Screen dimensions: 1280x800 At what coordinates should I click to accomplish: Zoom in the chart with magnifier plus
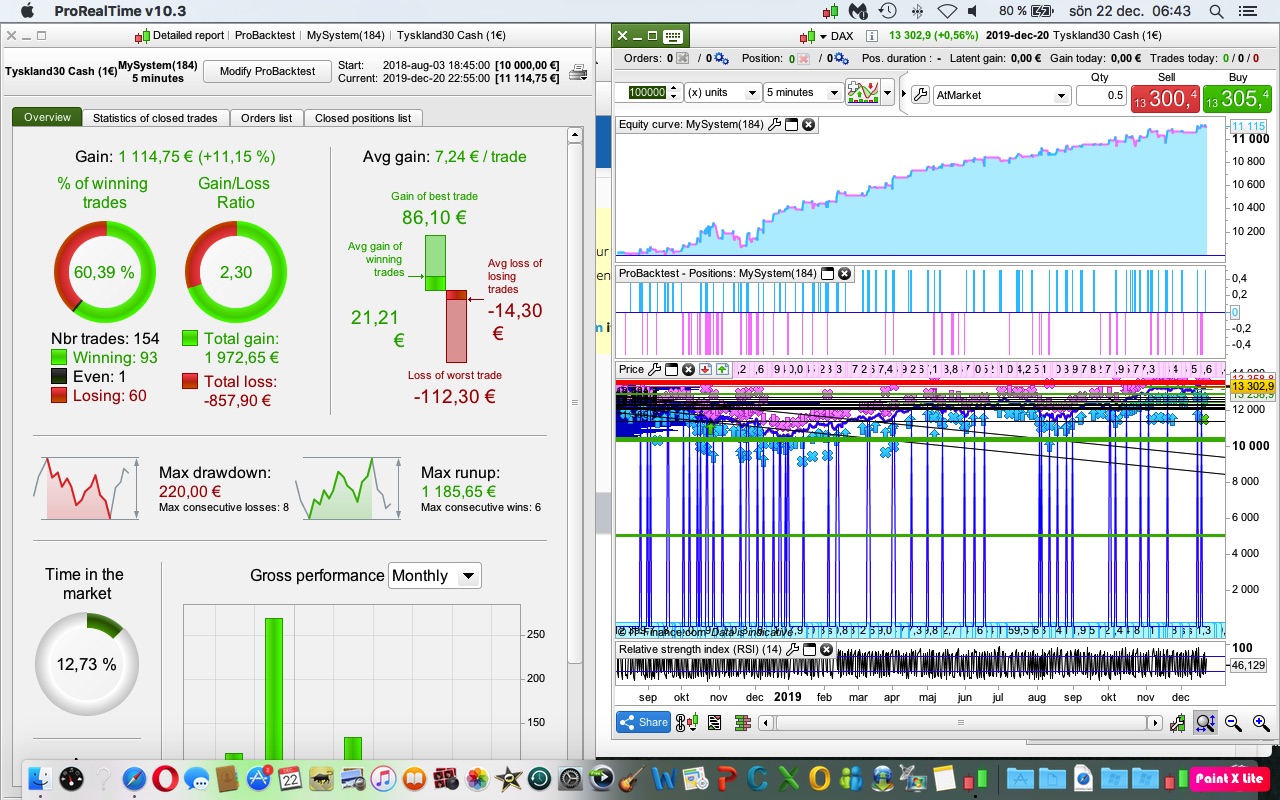[1260, 723]
